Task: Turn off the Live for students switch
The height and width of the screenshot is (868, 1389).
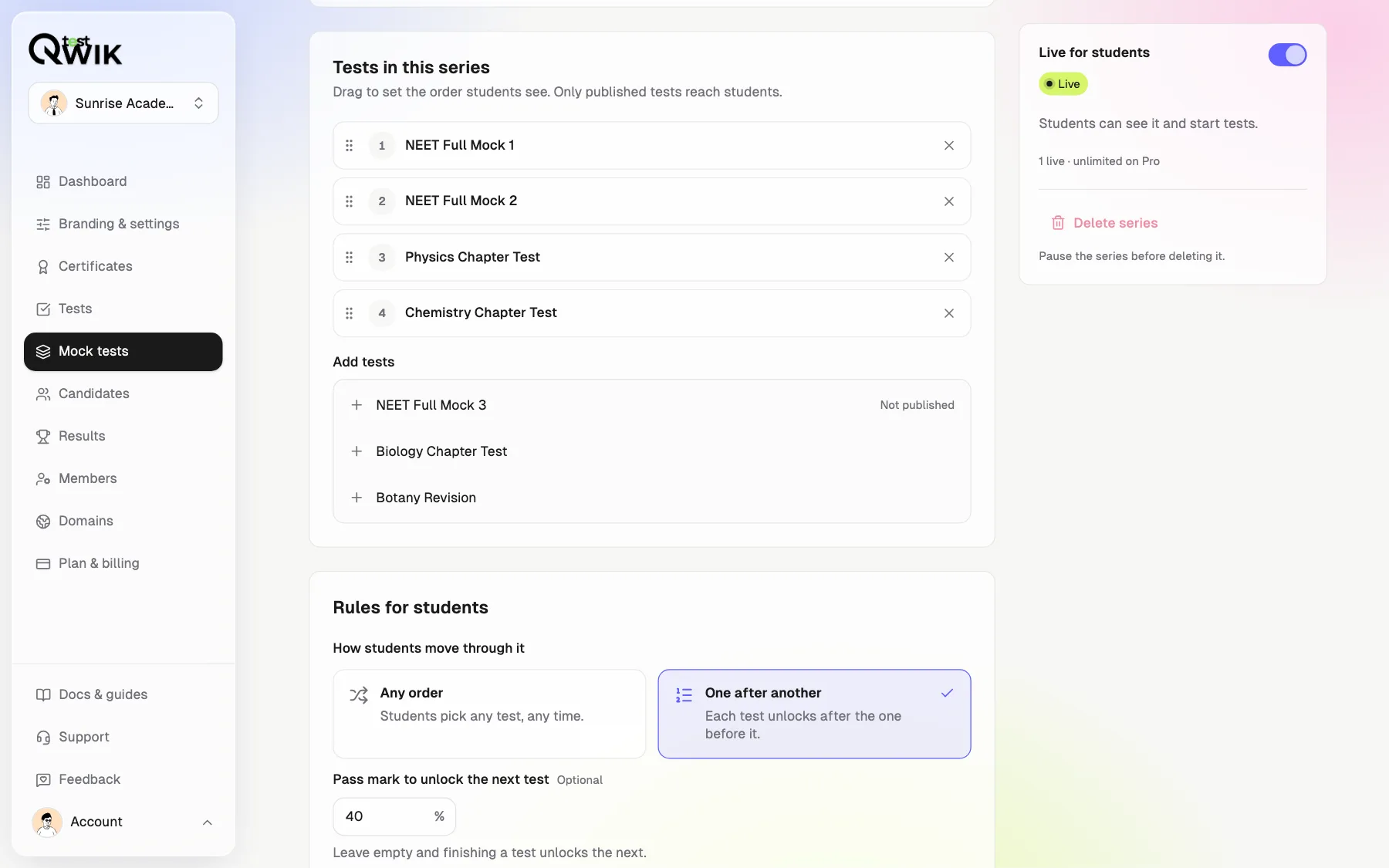Action: point(1287,55)
